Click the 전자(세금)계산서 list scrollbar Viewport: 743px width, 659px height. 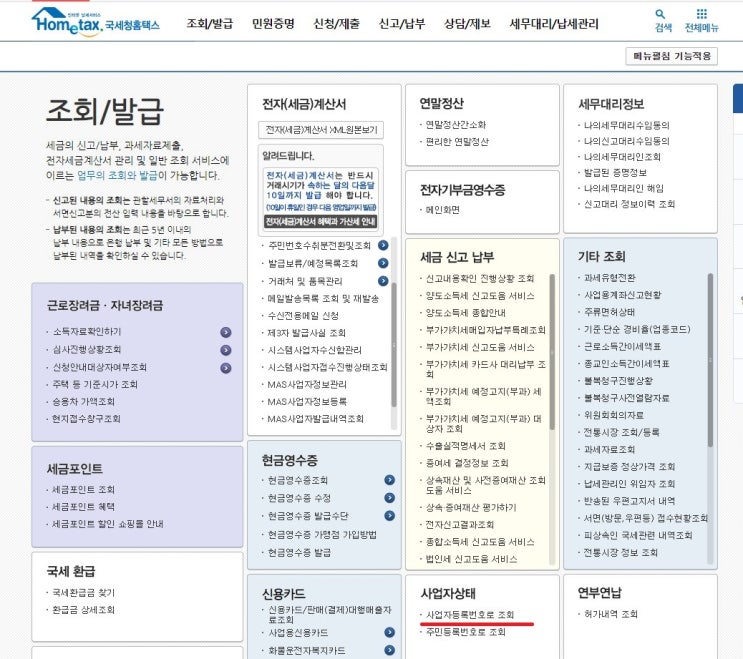coord(394,344)
